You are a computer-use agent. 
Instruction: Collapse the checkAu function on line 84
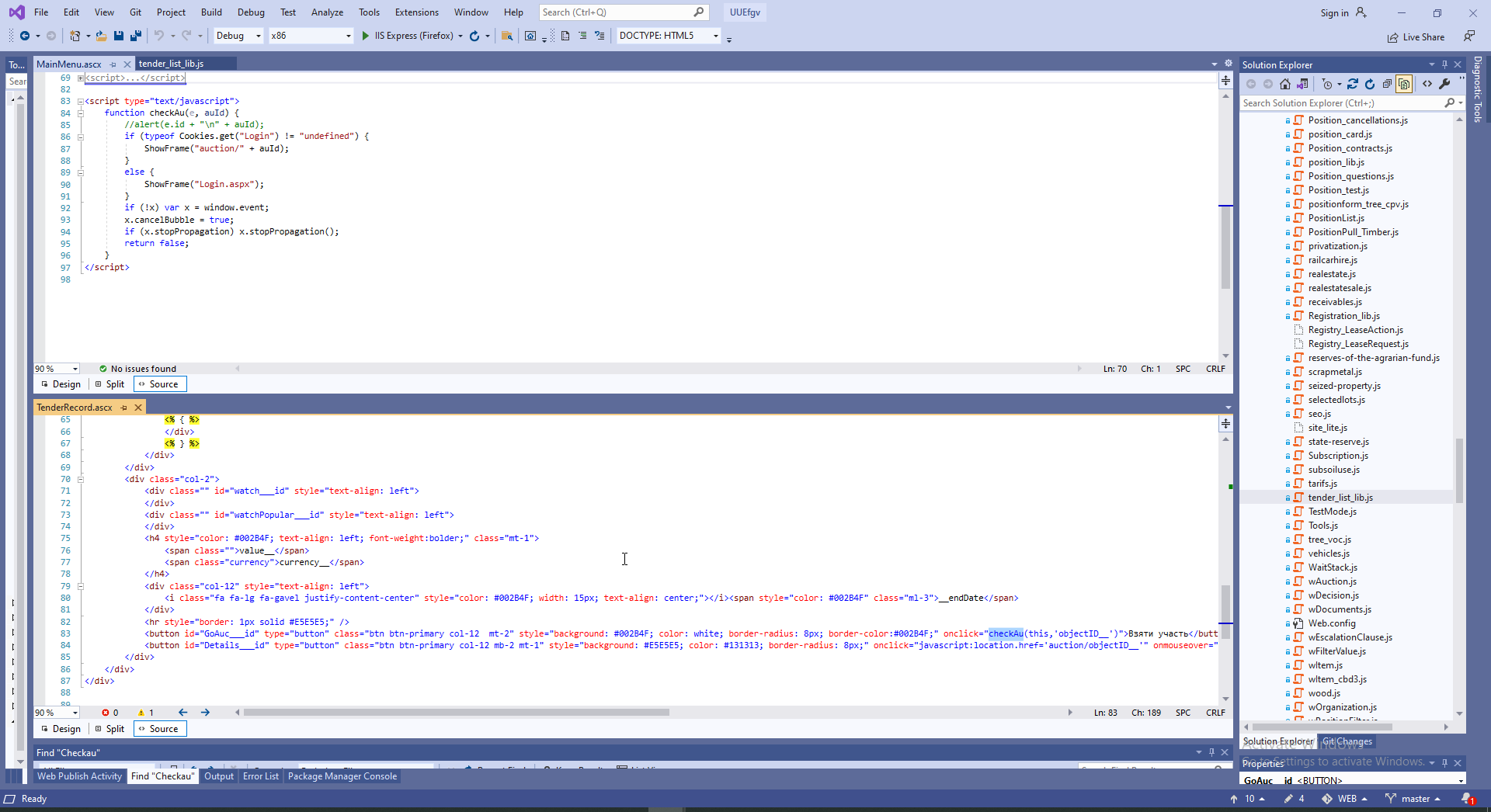click(x=81, y=113)
